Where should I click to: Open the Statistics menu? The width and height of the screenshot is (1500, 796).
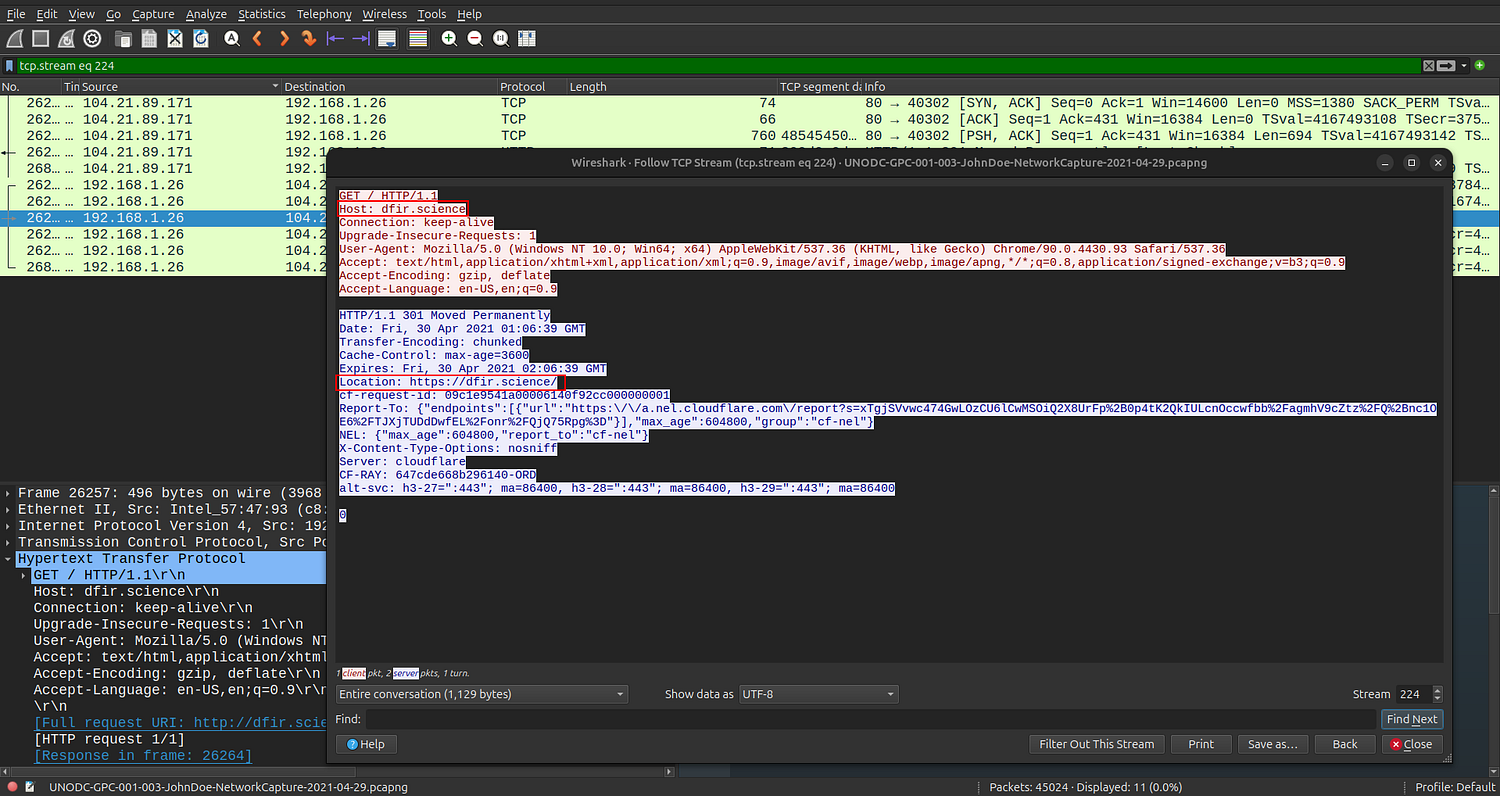coord(261,14)
